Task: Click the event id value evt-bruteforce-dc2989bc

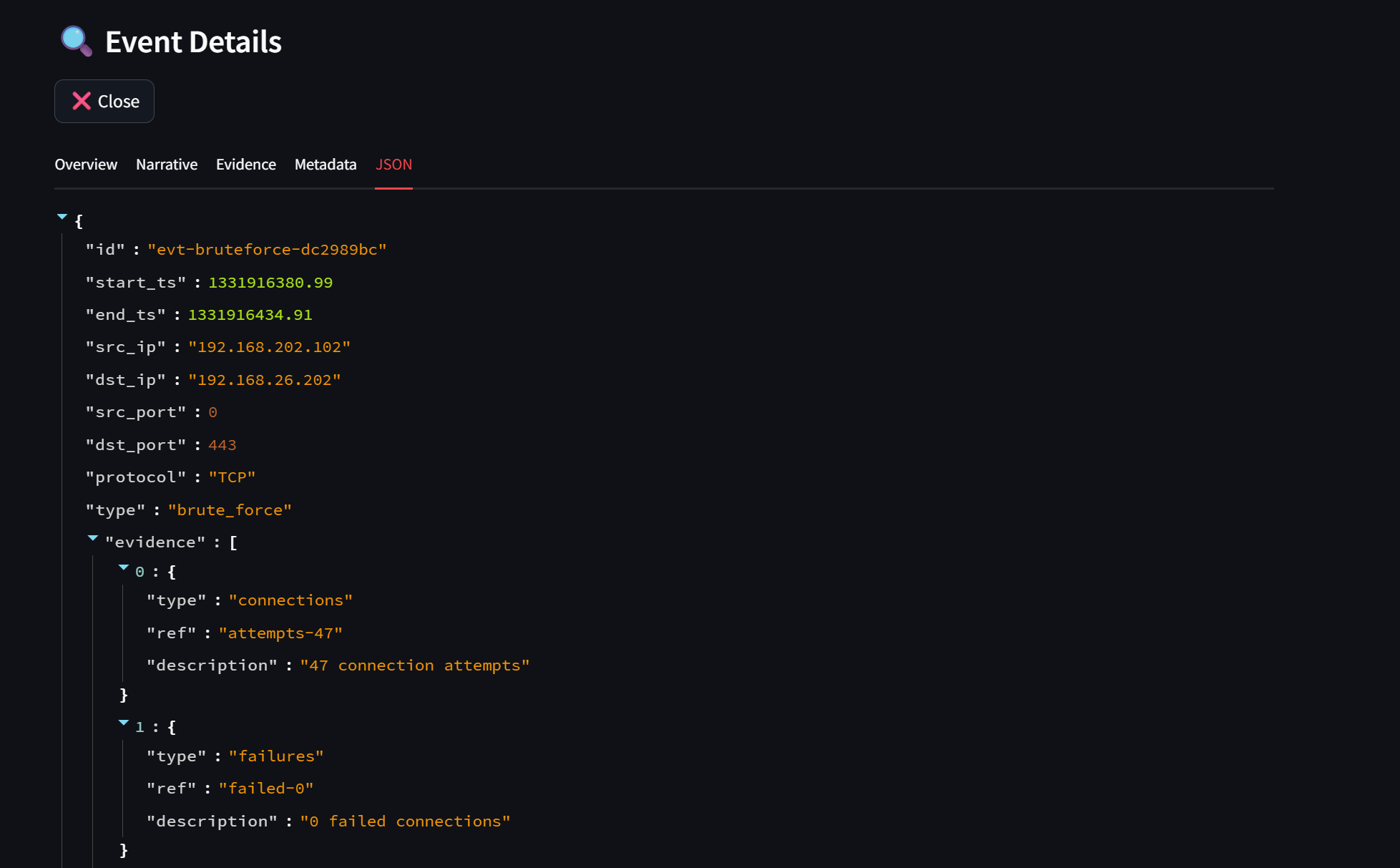Action: click(x=267, y=250)
